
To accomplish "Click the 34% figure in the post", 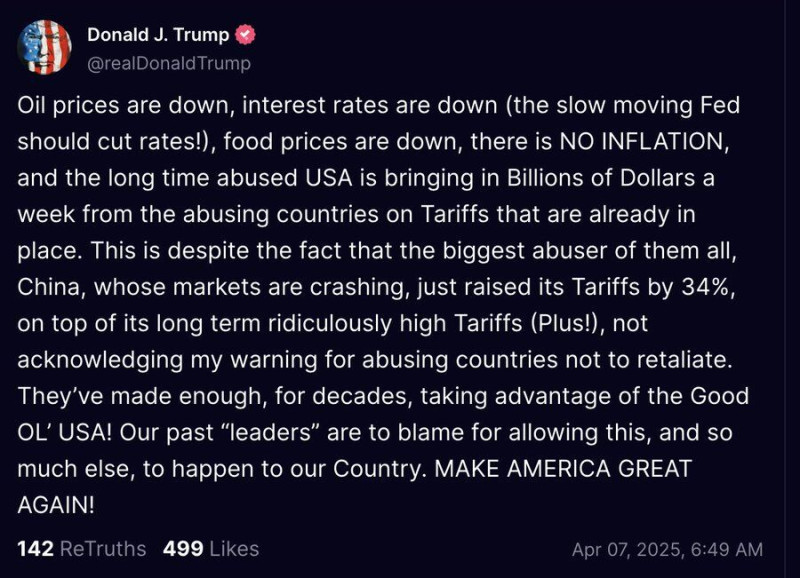I will 707,287.
